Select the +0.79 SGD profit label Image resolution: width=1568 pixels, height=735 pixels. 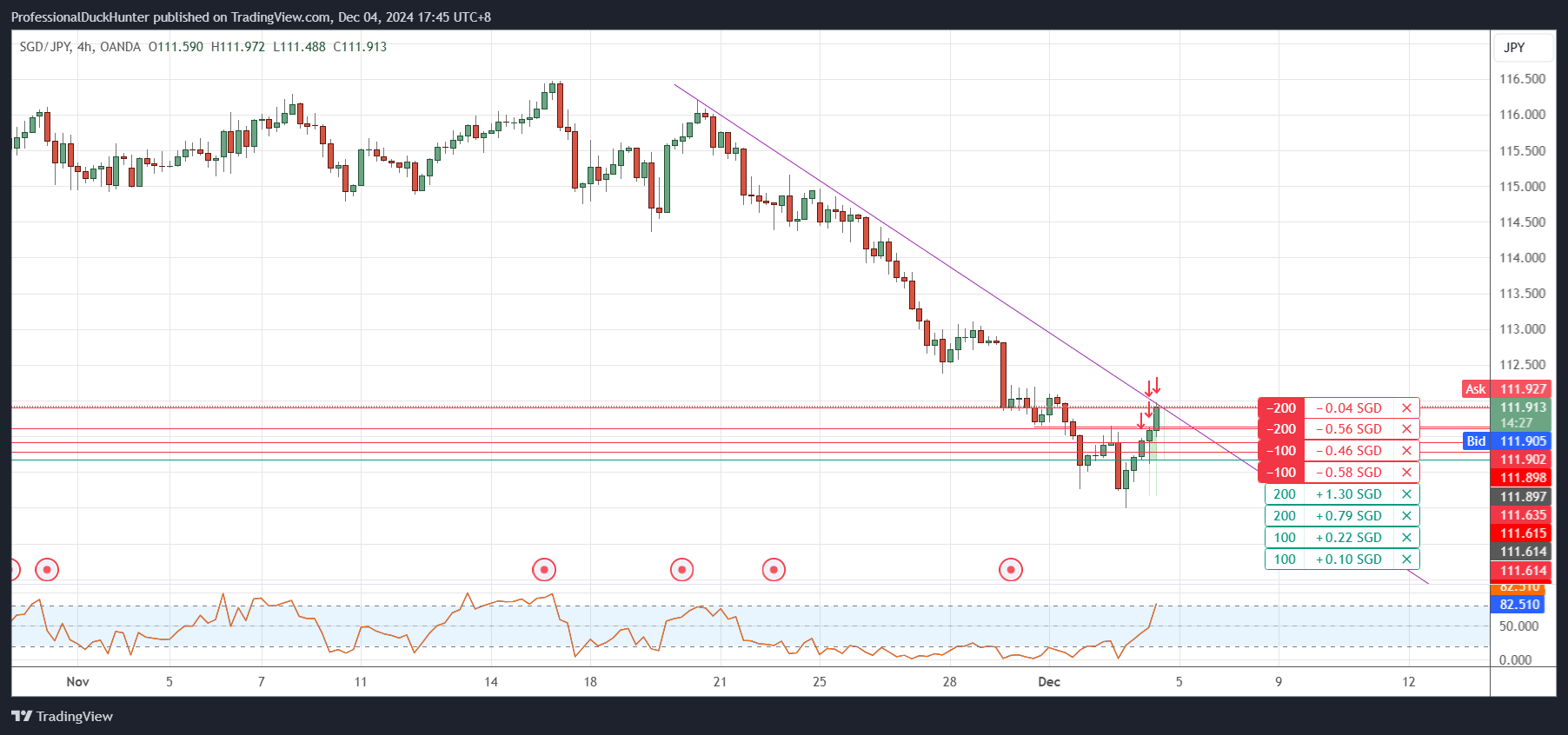pyautogui.click(x=1349, y=516)
